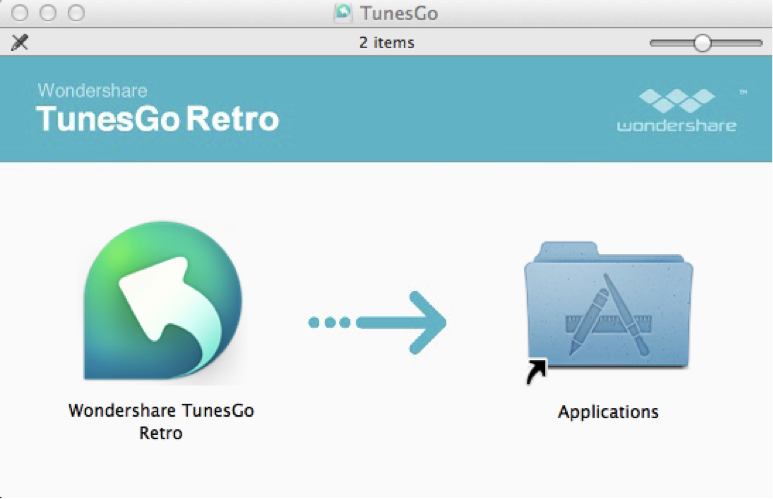Select the Applications folder shortcut icon
The width and height of the screenshot is (773, 499).
[608, 311]
